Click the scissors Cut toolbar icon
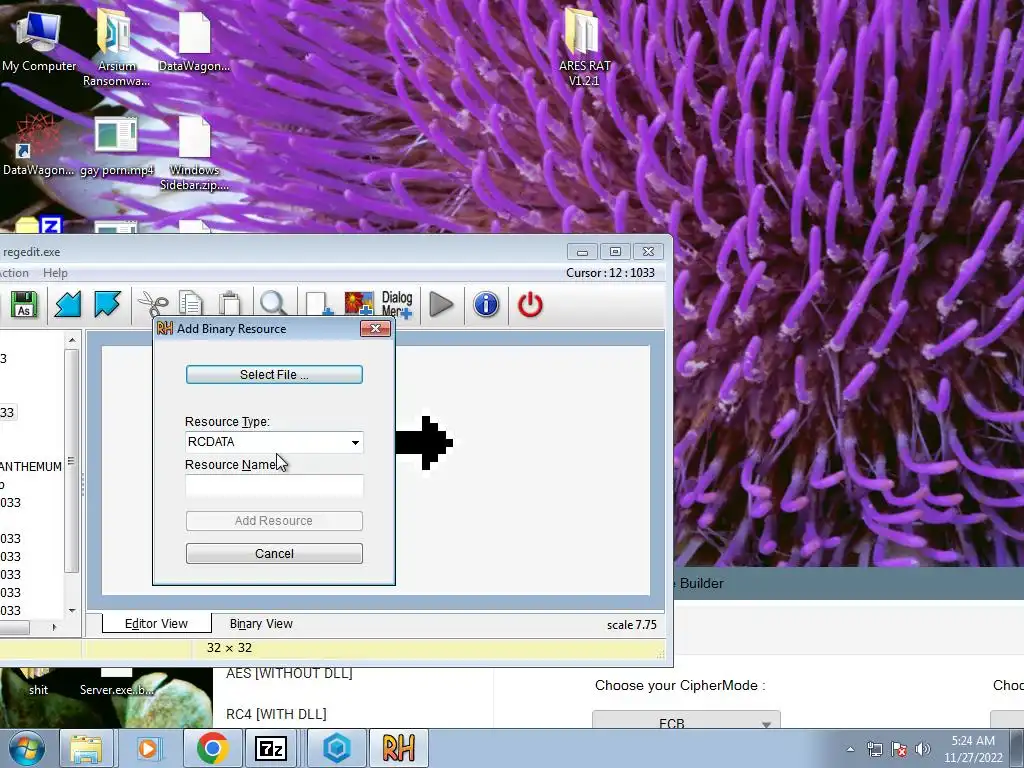Screen dimensions: 1024x768 153,305
